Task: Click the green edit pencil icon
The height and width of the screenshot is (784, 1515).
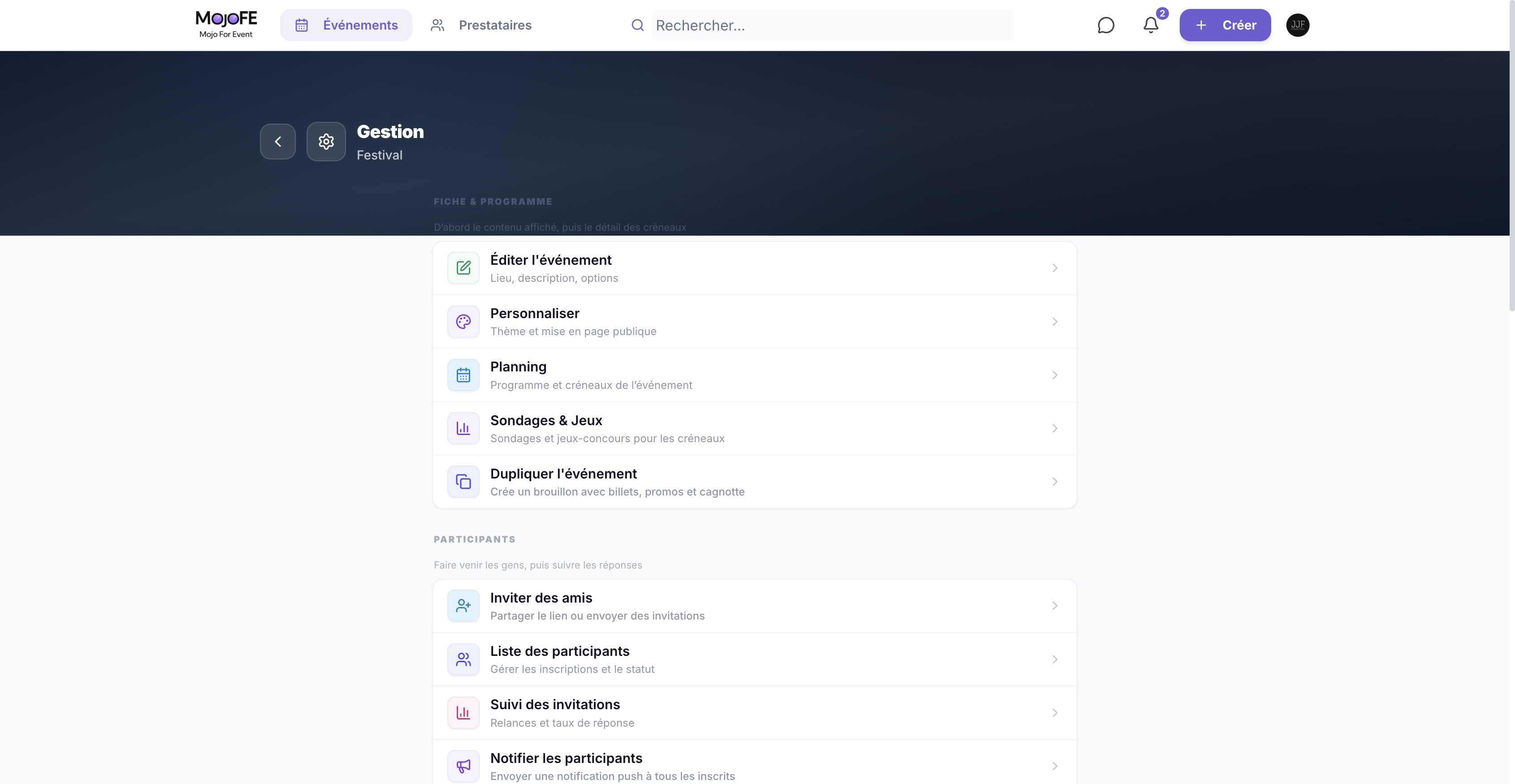Action: [x=463, y=268]
